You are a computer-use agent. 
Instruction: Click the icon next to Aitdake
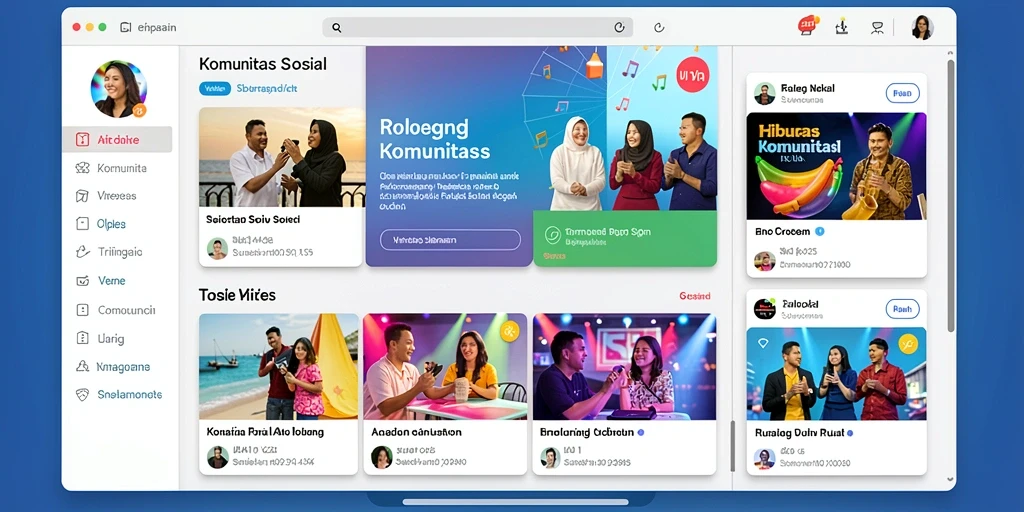(x=82, y=139)
